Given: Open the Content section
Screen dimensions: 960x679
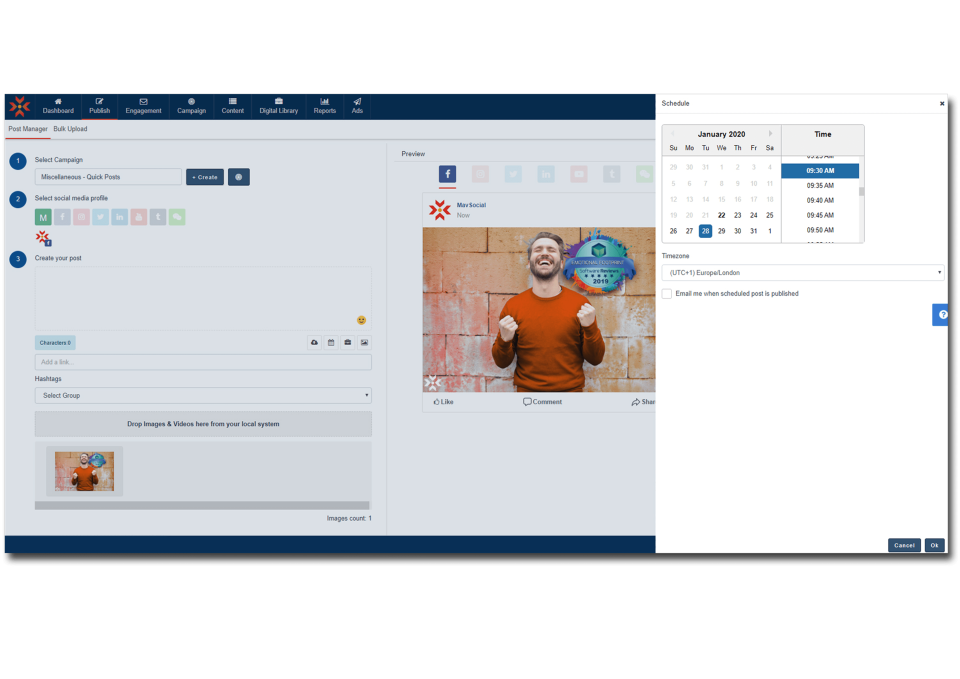Looking at the screenshot, I should click(x=233, y=107).
